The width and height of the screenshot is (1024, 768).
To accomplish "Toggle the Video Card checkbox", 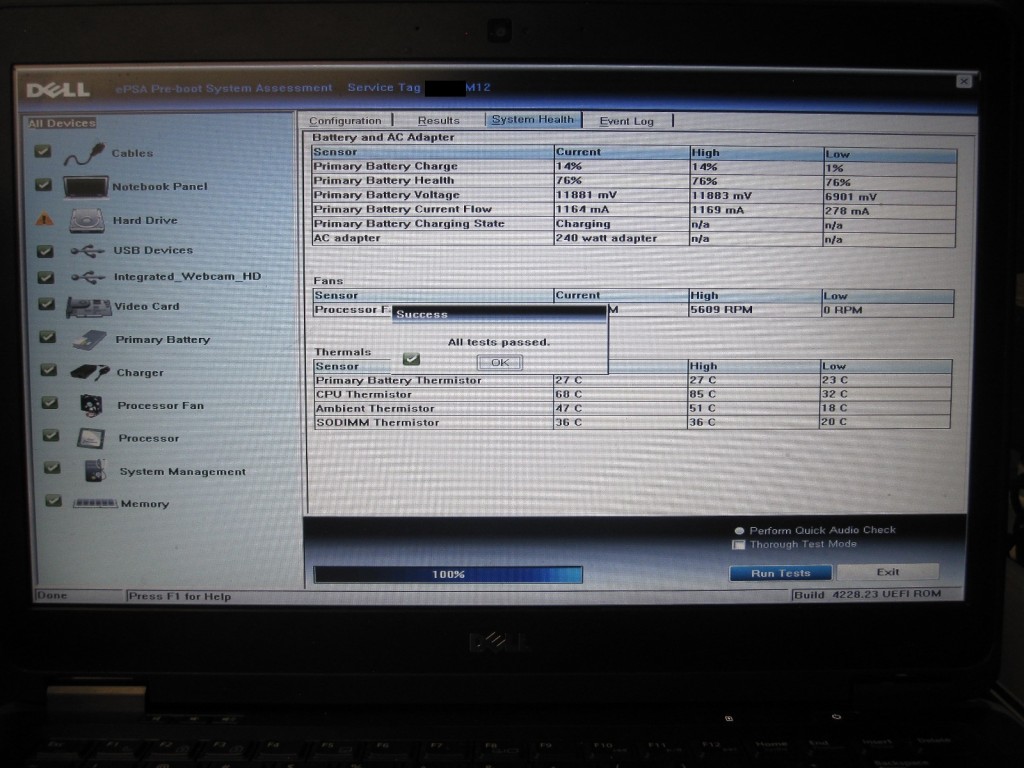I will click(x=46, y=304).
